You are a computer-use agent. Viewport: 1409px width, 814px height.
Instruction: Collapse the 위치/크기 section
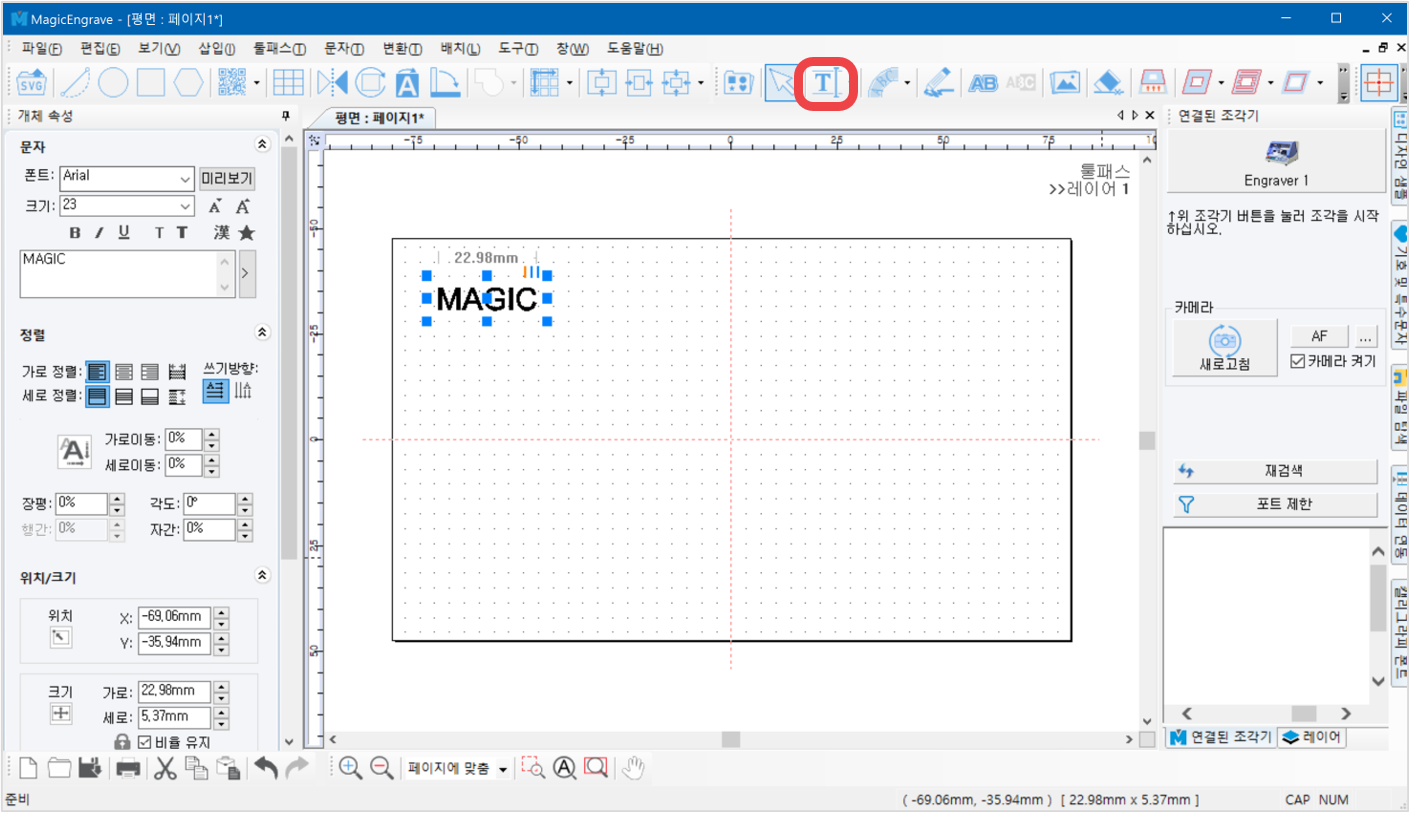[263, 576]
